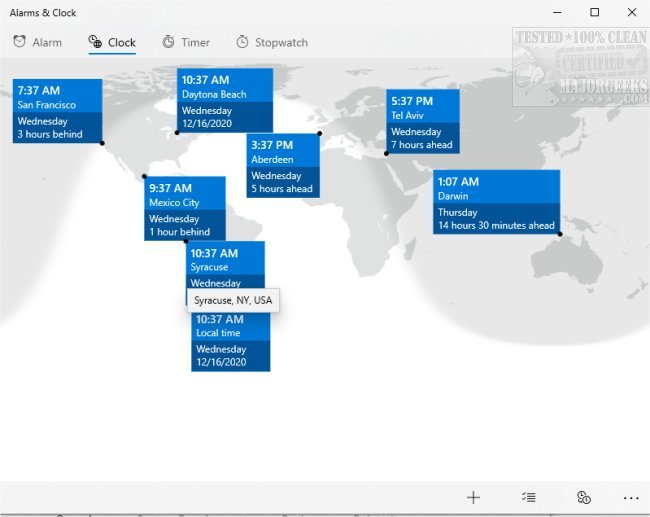Go to the Stopwatch tab

272,42
